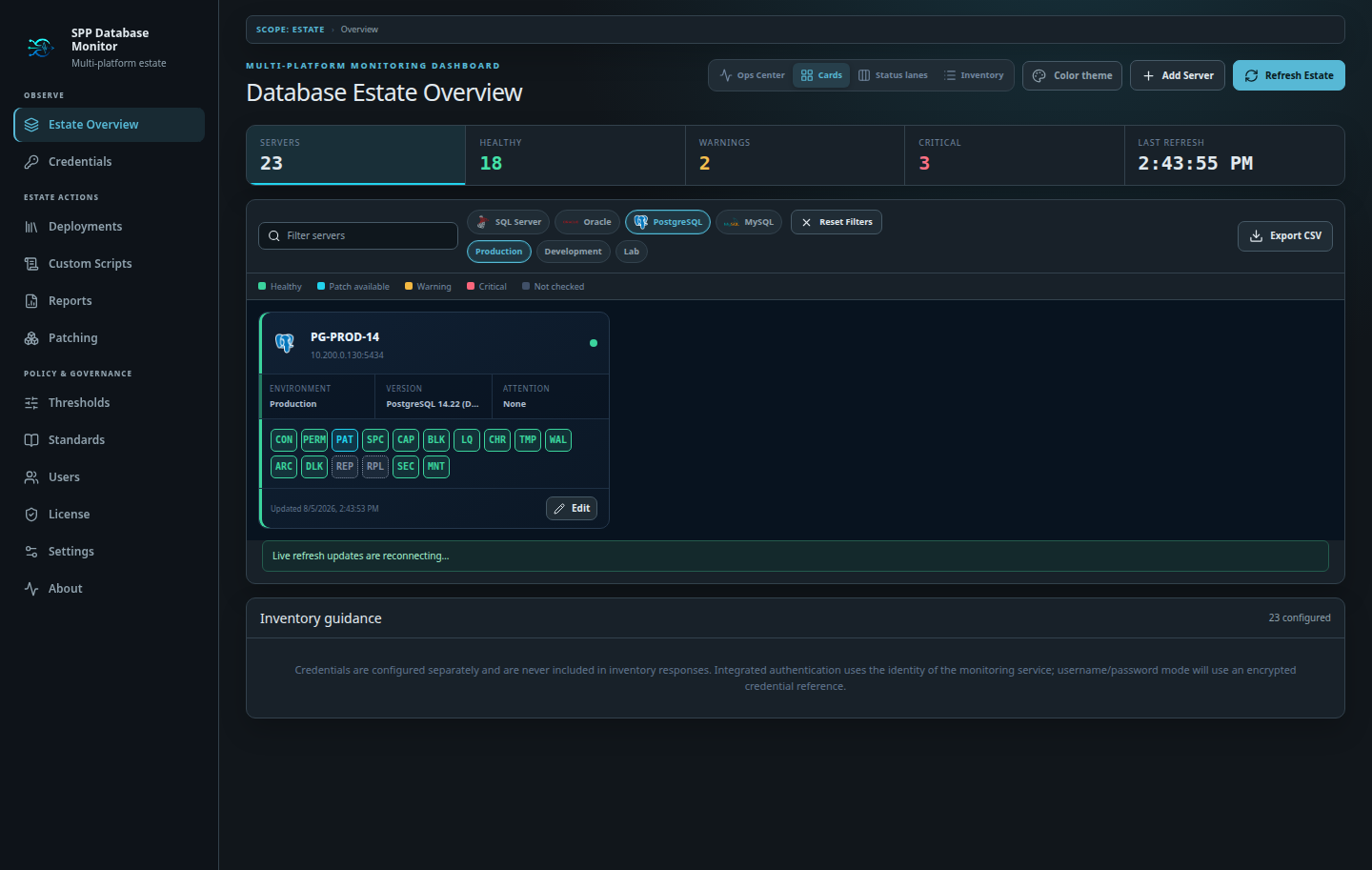
Task: Switch to Status lanes view
Action: (x=893, y=75)
